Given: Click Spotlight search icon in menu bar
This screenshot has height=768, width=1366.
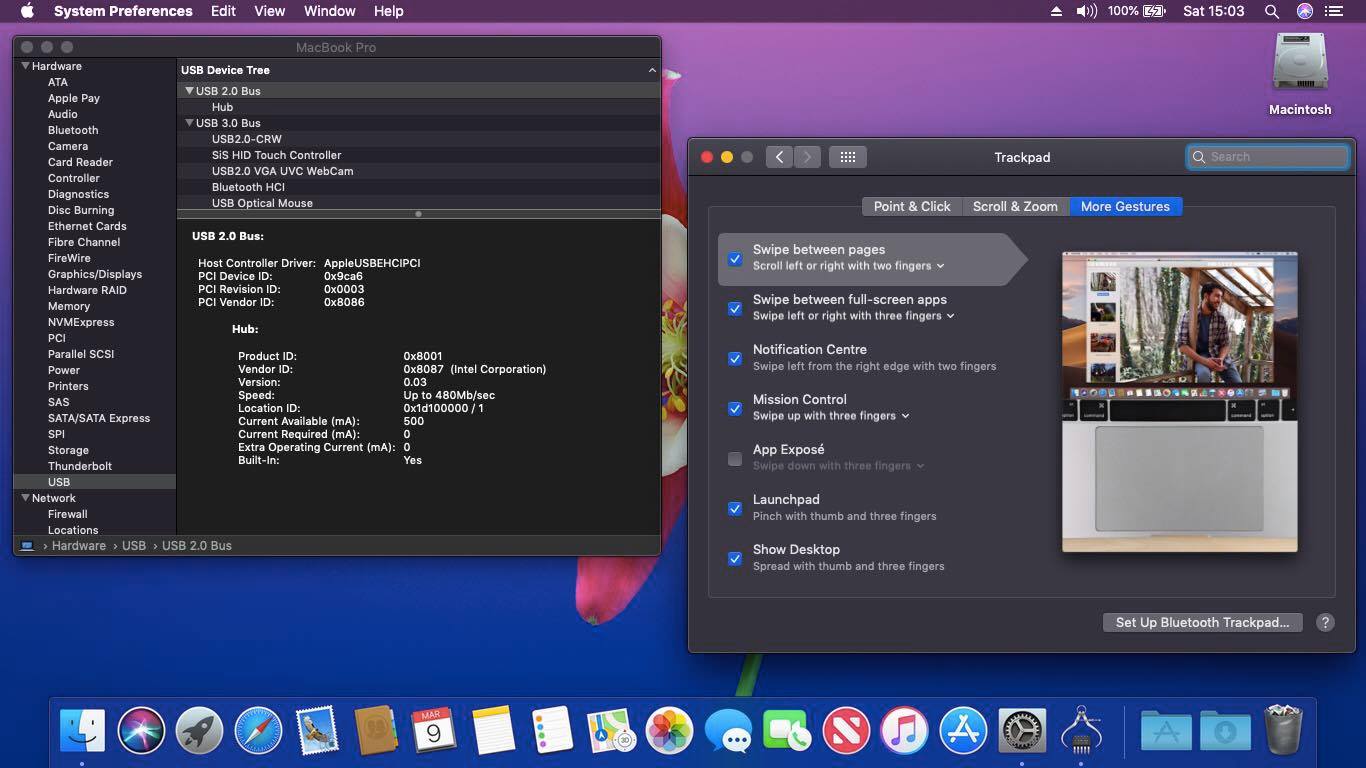Looking at the screenshot, I should coord(1271,11).
